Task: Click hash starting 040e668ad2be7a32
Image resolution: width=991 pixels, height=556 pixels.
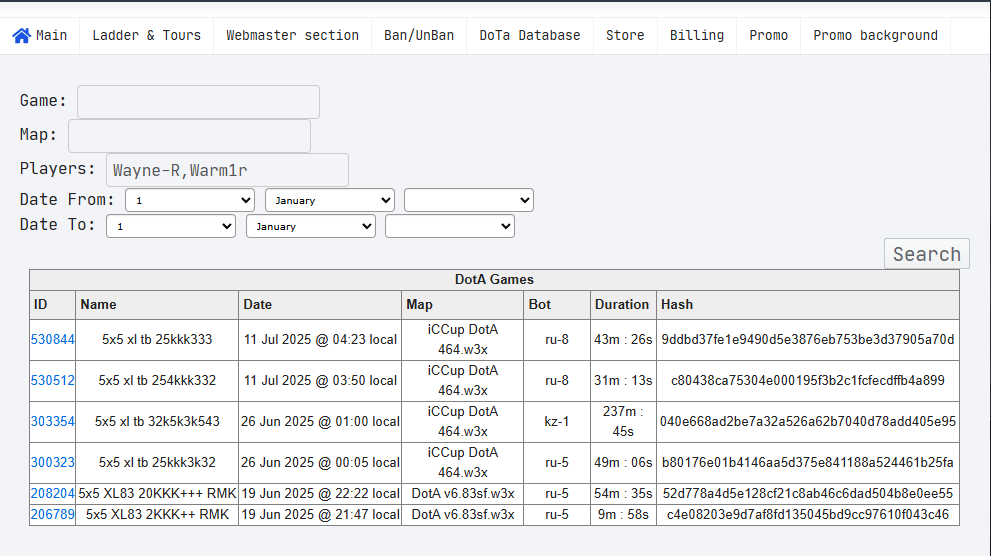Action: coord(808,421)
